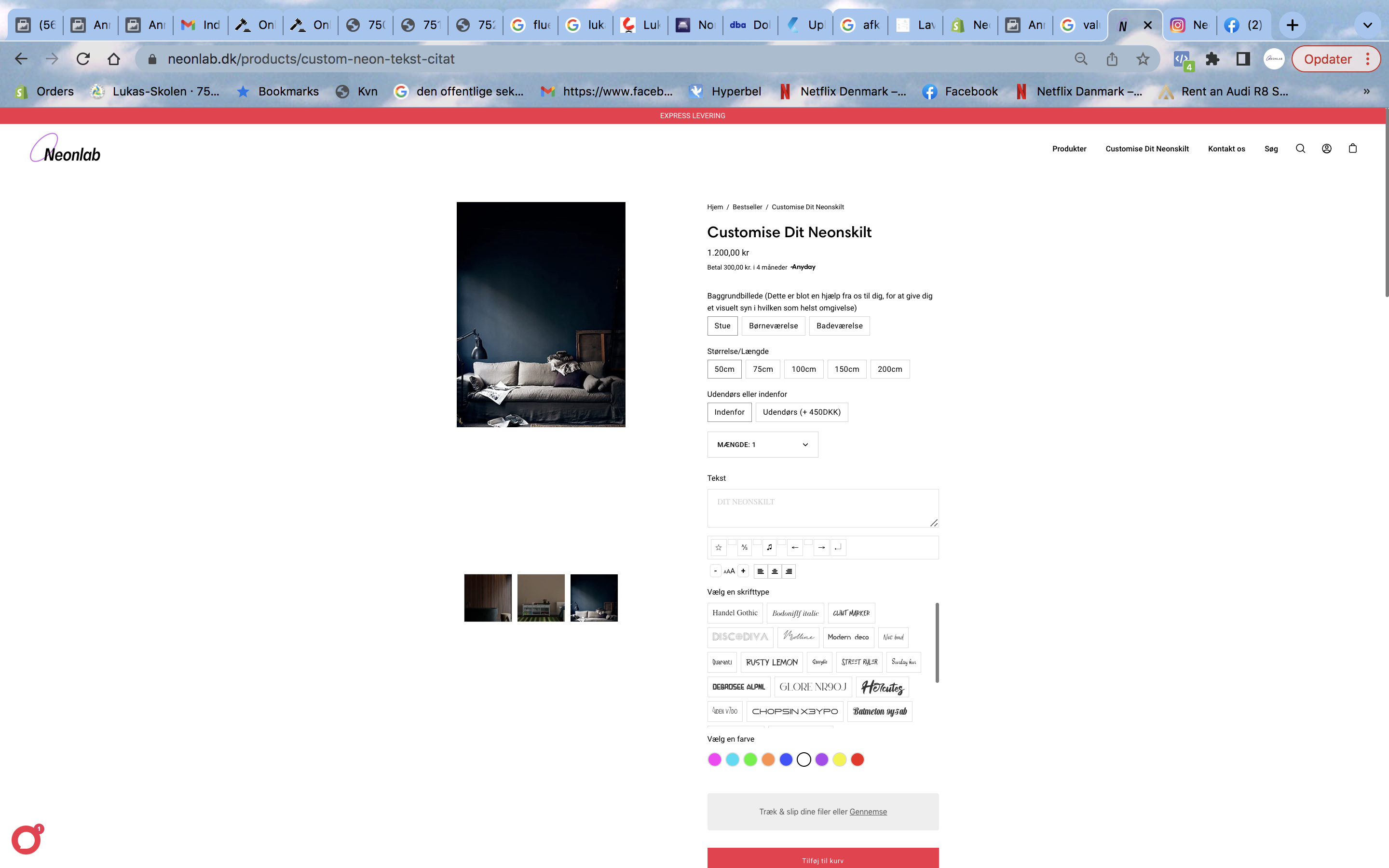Increase text size with the plus button

(x=743, y=571)
